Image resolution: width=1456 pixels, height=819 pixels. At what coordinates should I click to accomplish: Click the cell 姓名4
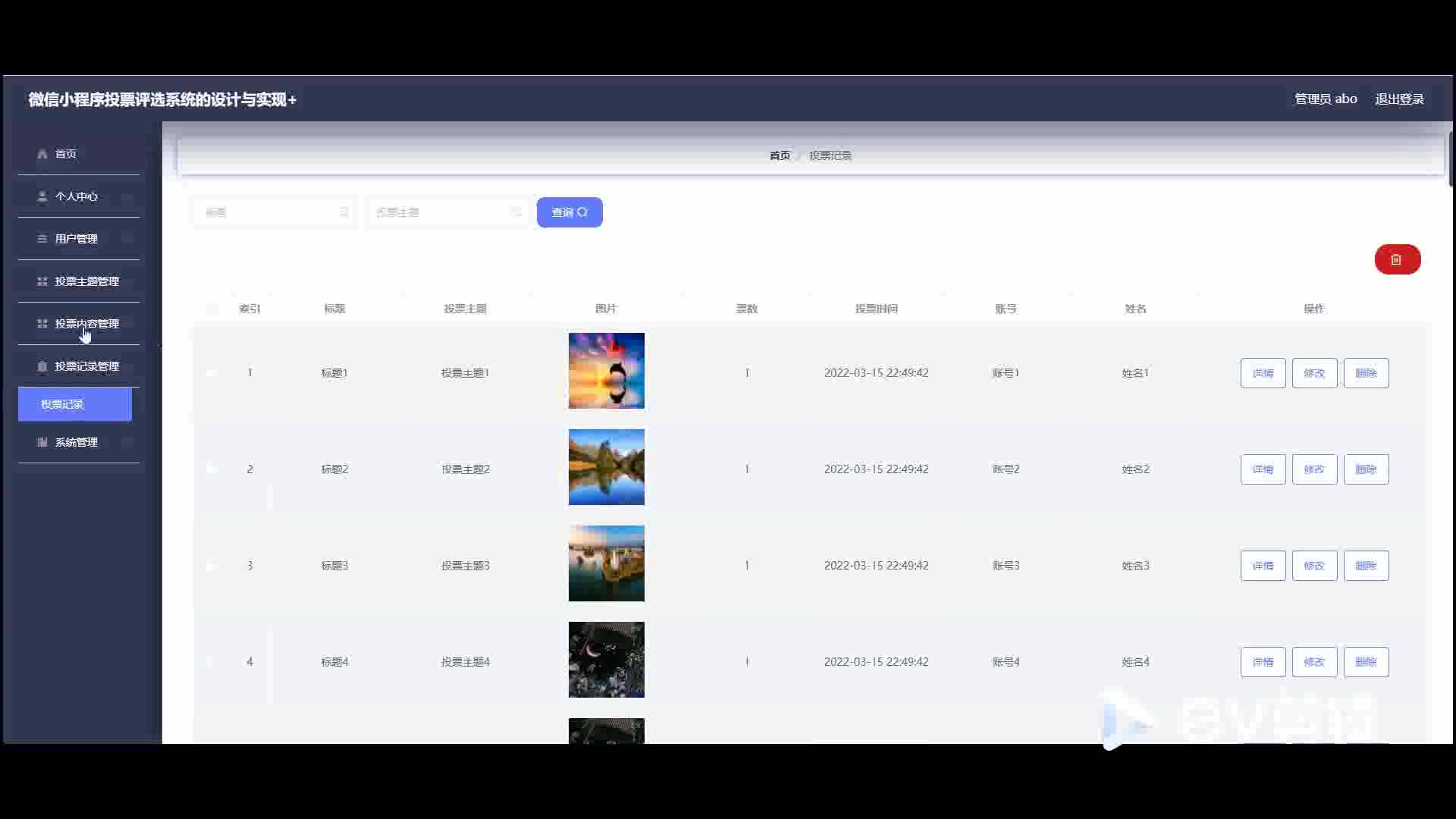click(1136, 662)
